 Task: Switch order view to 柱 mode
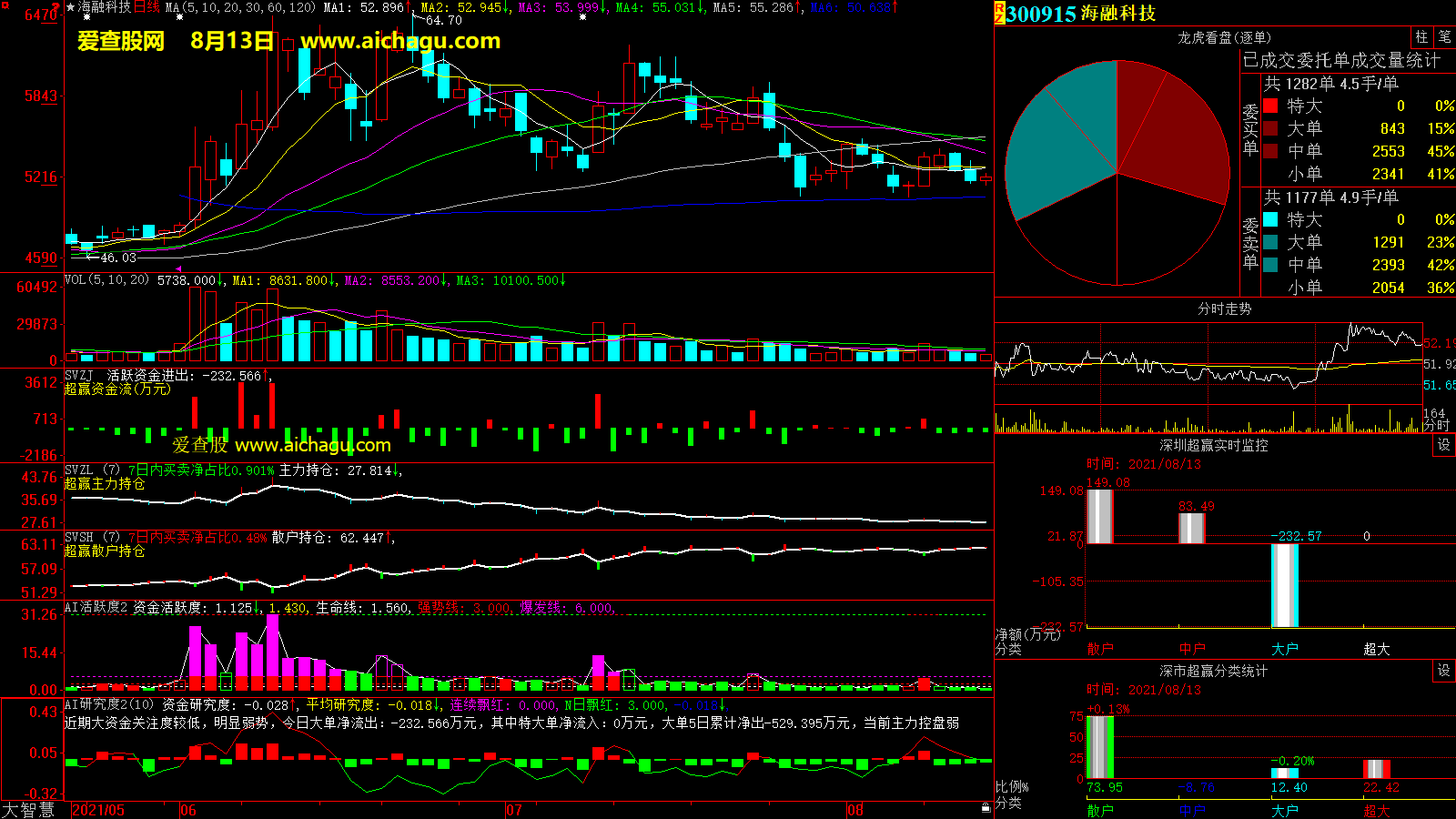[x=1421, y=37]
